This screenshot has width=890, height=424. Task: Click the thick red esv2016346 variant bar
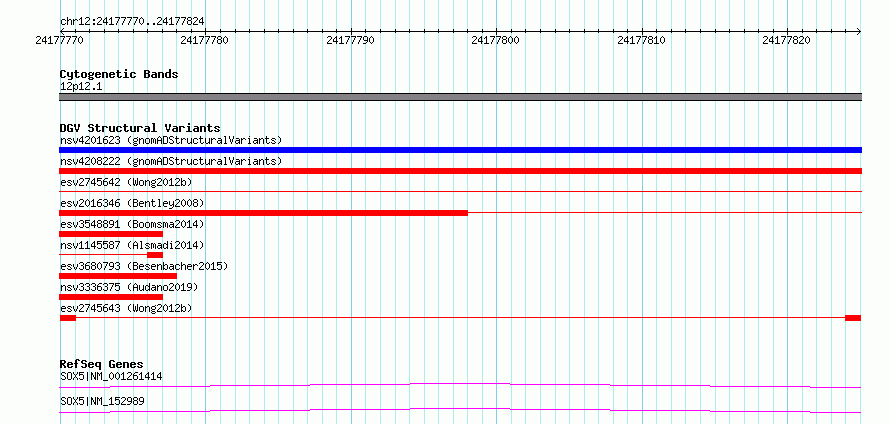click(x=263, y=213)
